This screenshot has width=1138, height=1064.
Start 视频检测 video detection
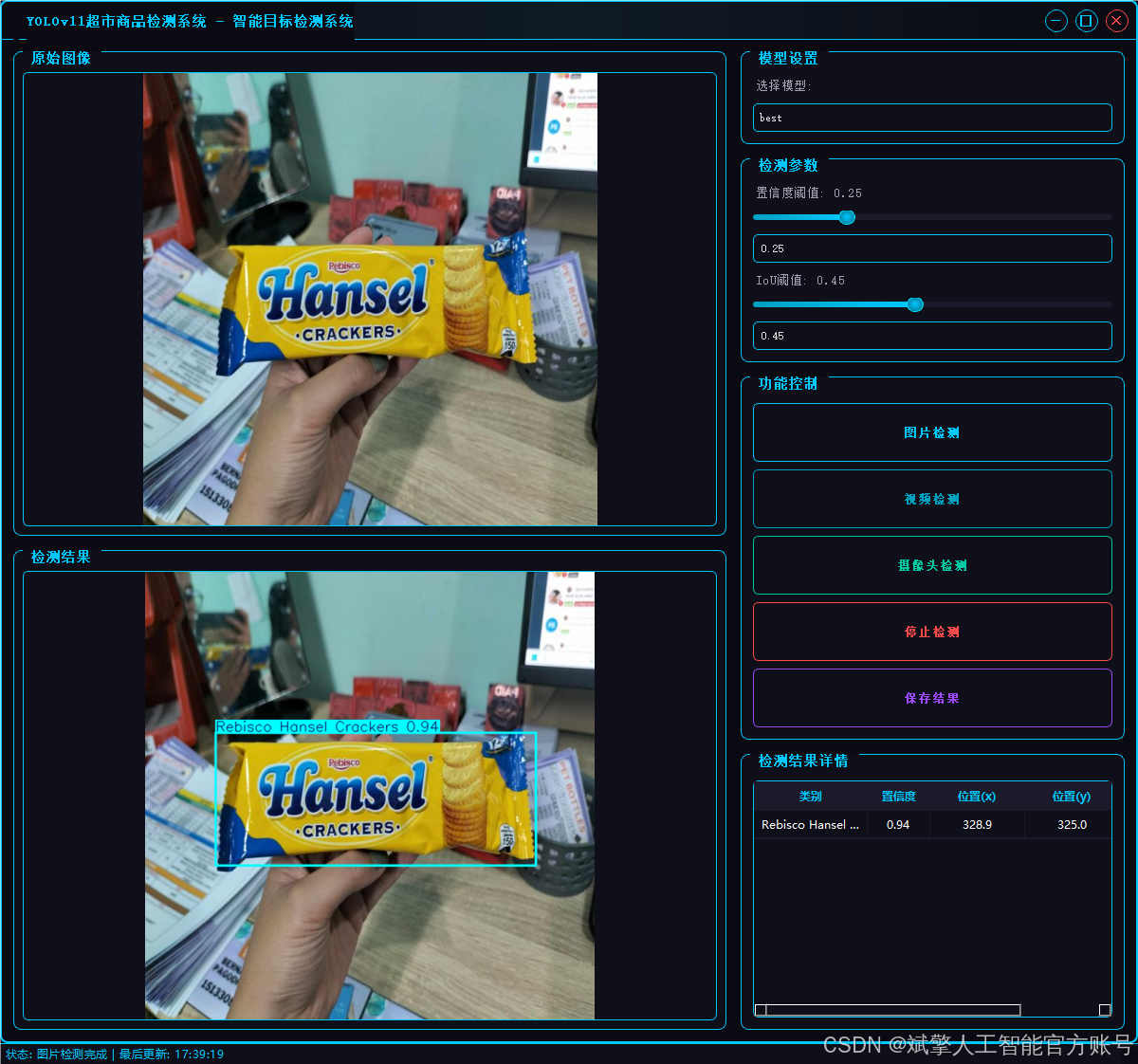(932, 499)
